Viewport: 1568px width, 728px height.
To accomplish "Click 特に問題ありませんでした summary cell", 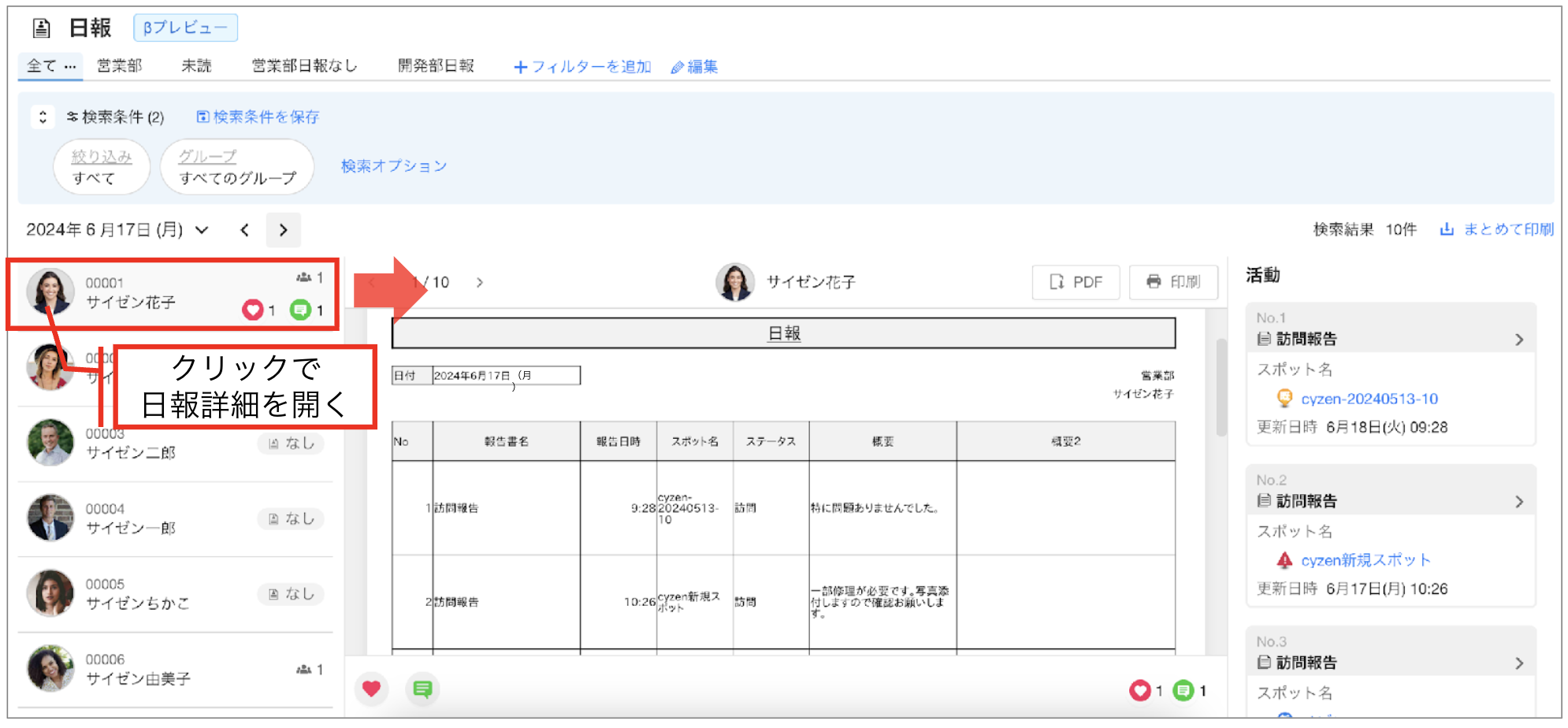I will pyautogui.click(x=882, y=508).
